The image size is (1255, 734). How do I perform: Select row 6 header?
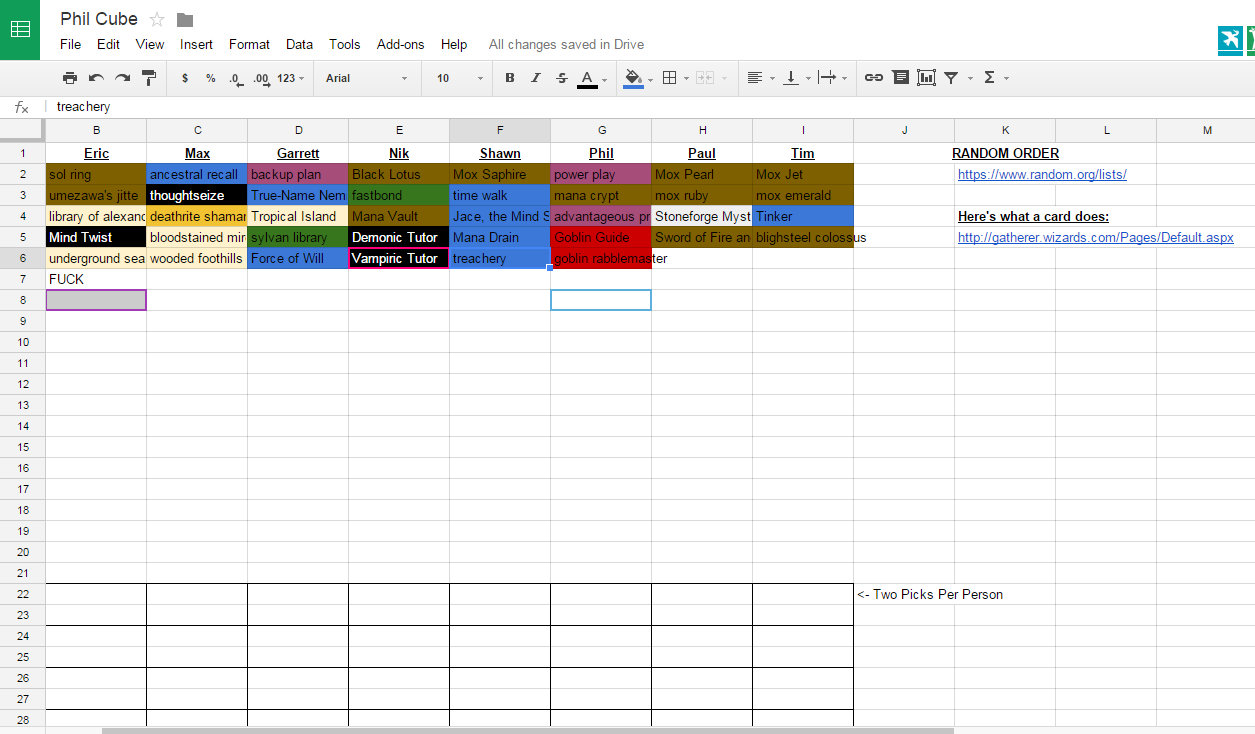point(22,258)
